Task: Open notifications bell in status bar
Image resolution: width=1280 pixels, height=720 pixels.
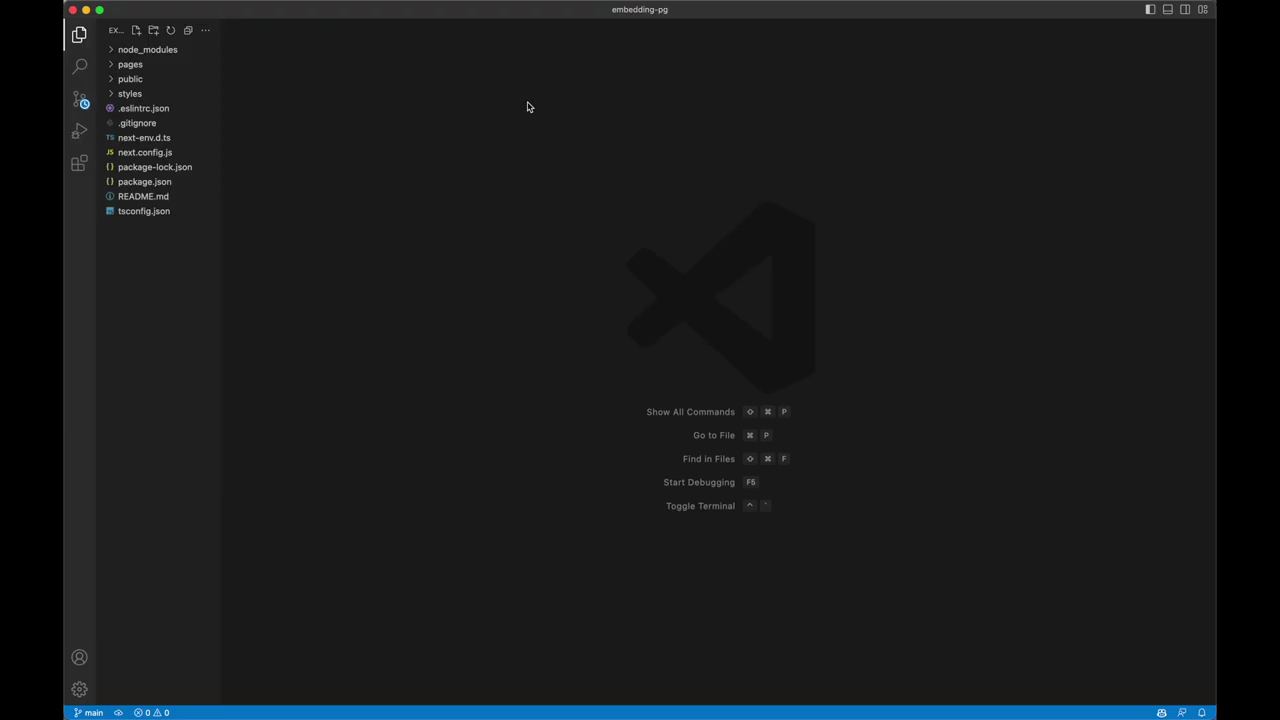Action: 1202,713
